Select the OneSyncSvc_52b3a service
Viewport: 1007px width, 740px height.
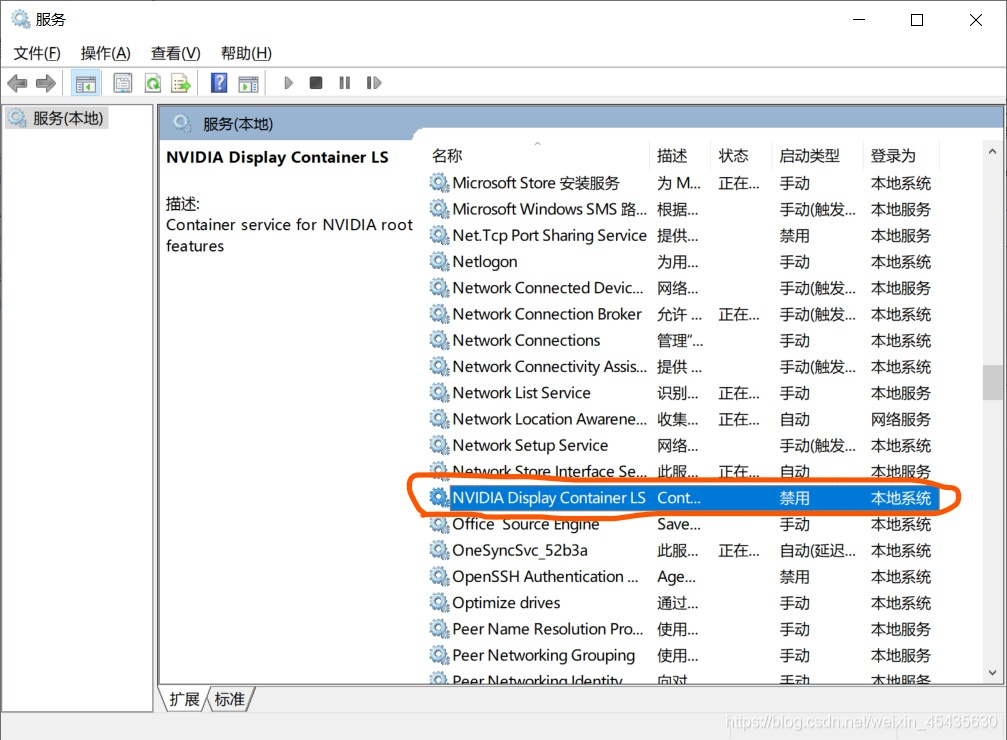pos(683,551)
